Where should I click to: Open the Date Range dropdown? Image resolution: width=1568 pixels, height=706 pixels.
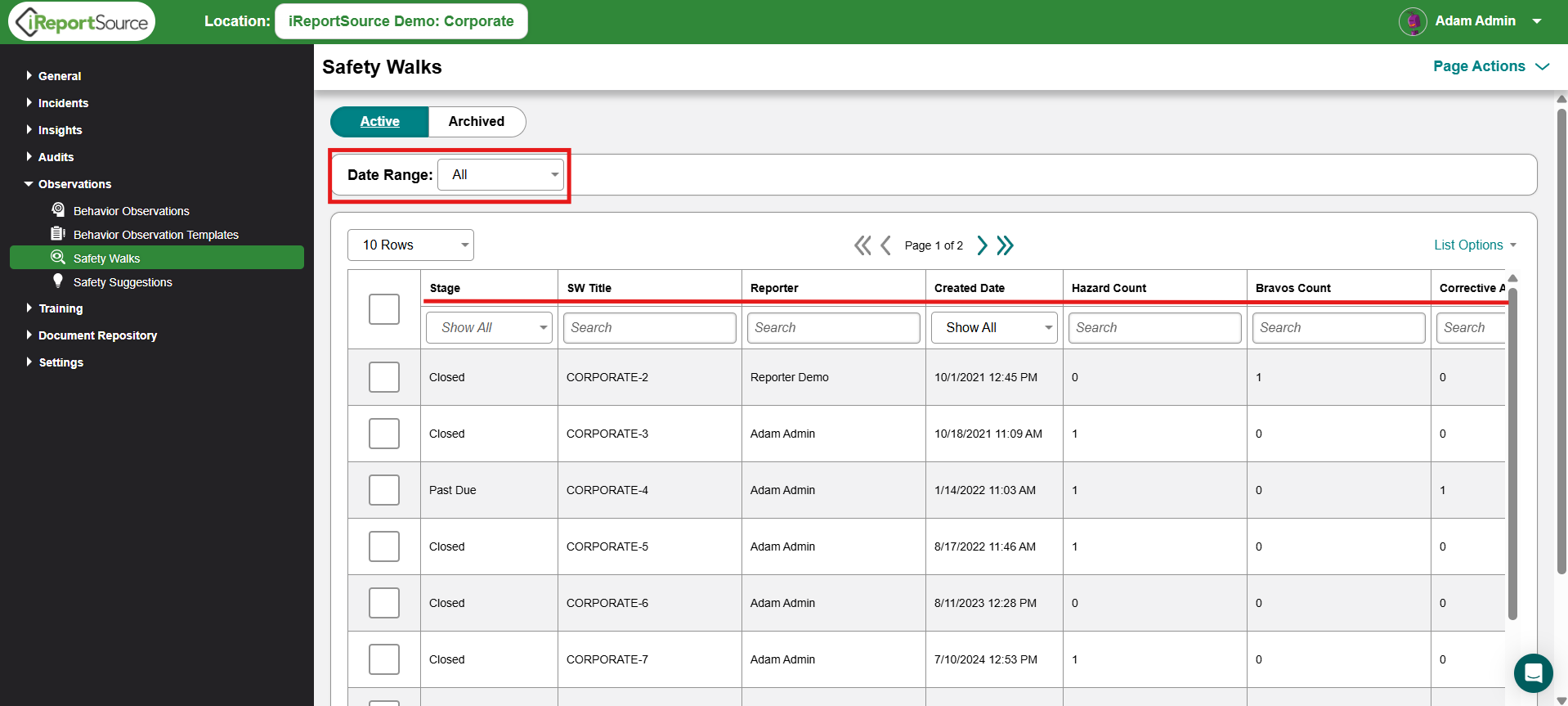501,175
